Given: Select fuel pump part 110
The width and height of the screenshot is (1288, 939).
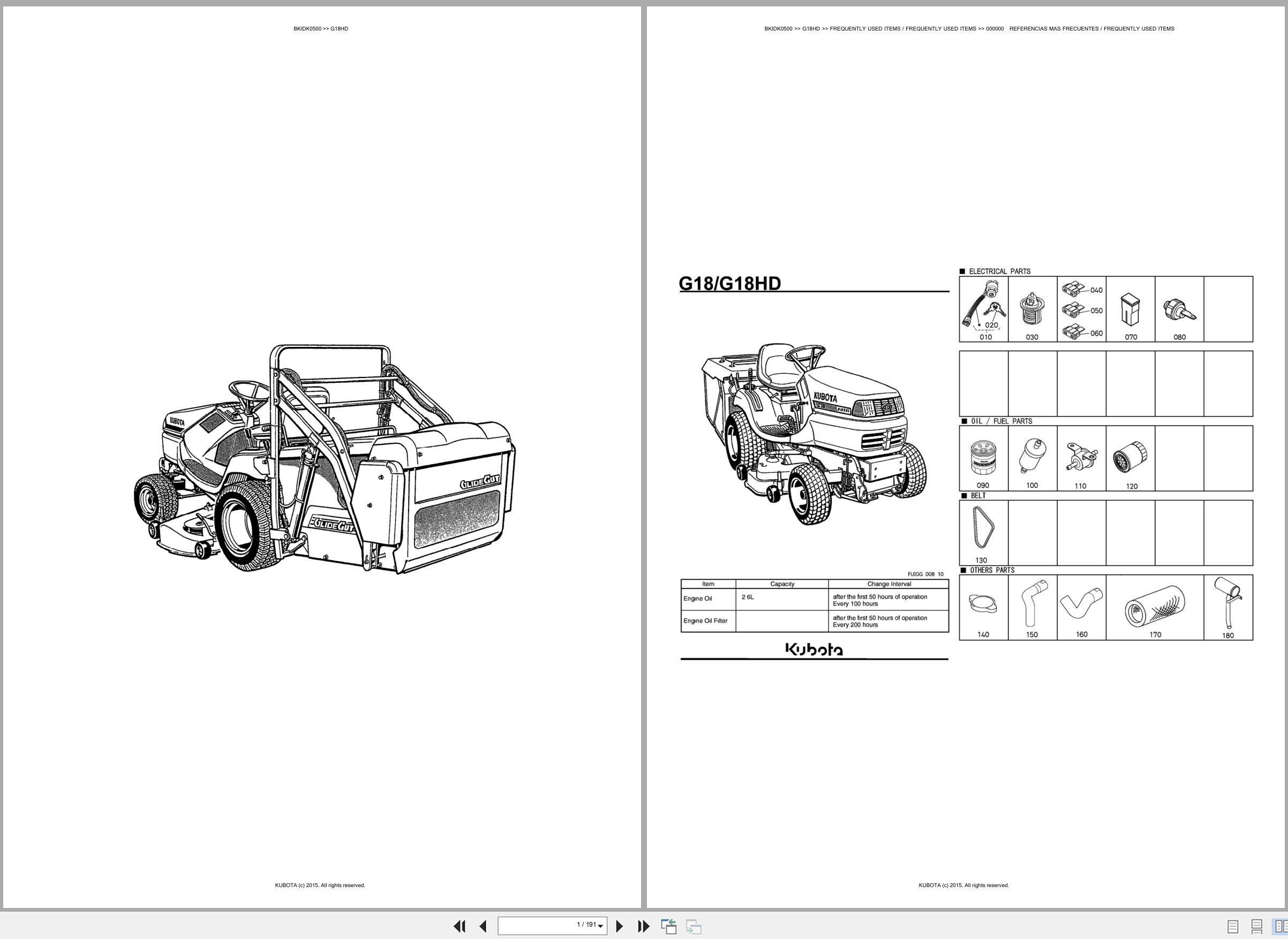Looking at the screenshot, I should 1082,458.
